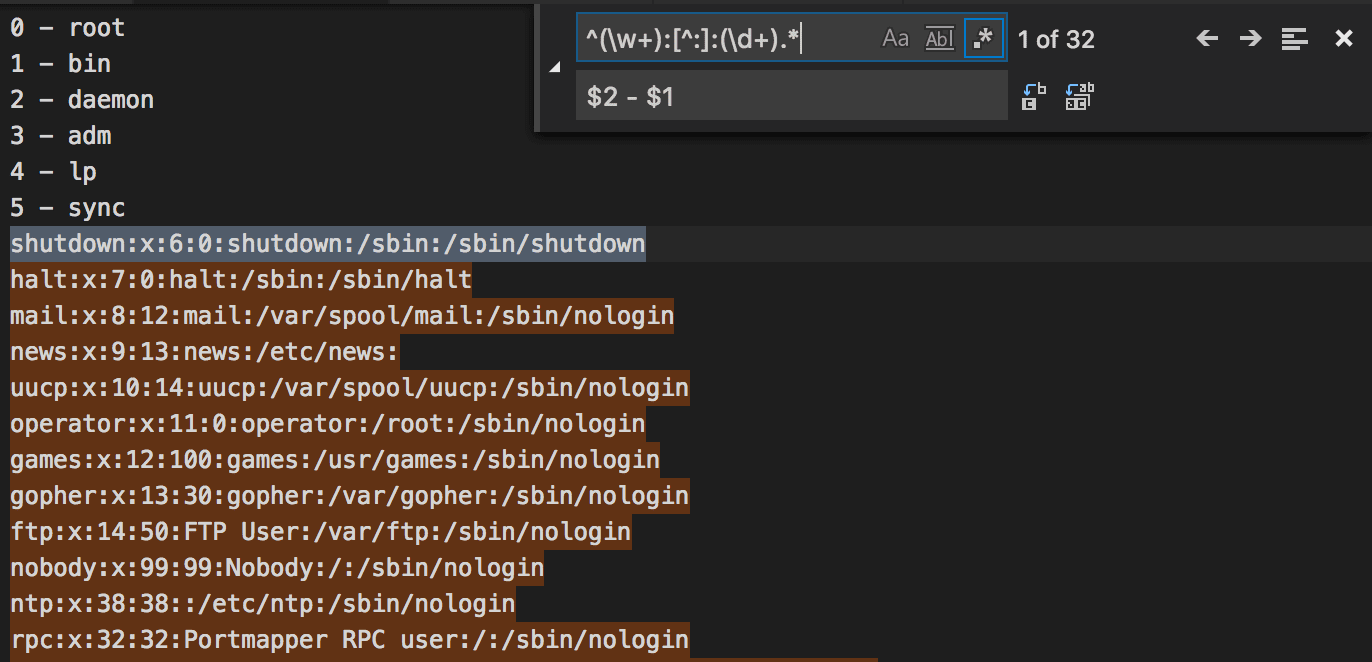Toggle Find in Selection mode
This screenshot has height=662, width=1372.
click(1294, 38)
